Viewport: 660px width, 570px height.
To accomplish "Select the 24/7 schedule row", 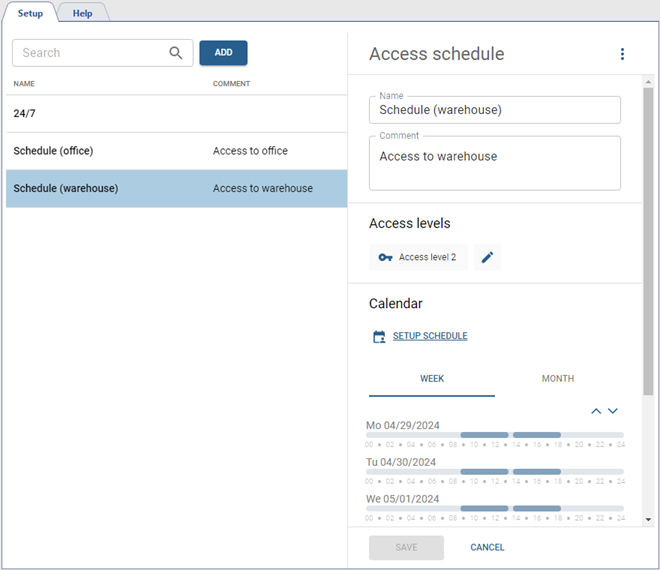I will 176,114.
